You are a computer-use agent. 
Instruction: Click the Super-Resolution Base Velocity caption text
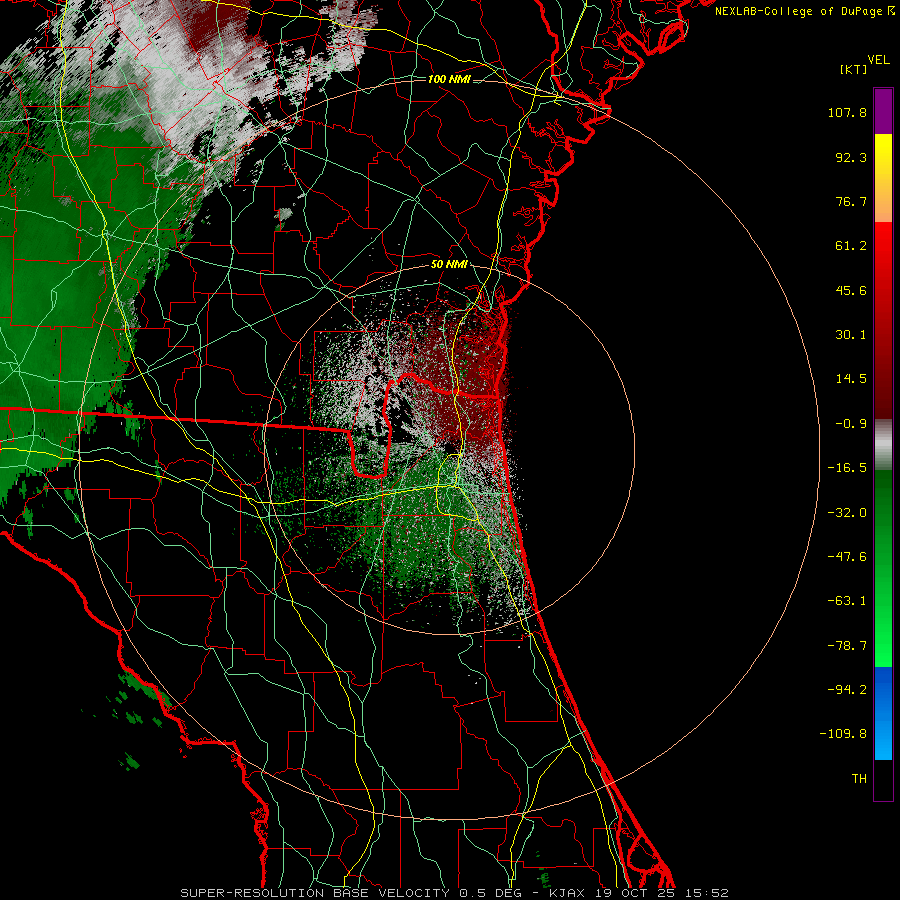[315, 893]
